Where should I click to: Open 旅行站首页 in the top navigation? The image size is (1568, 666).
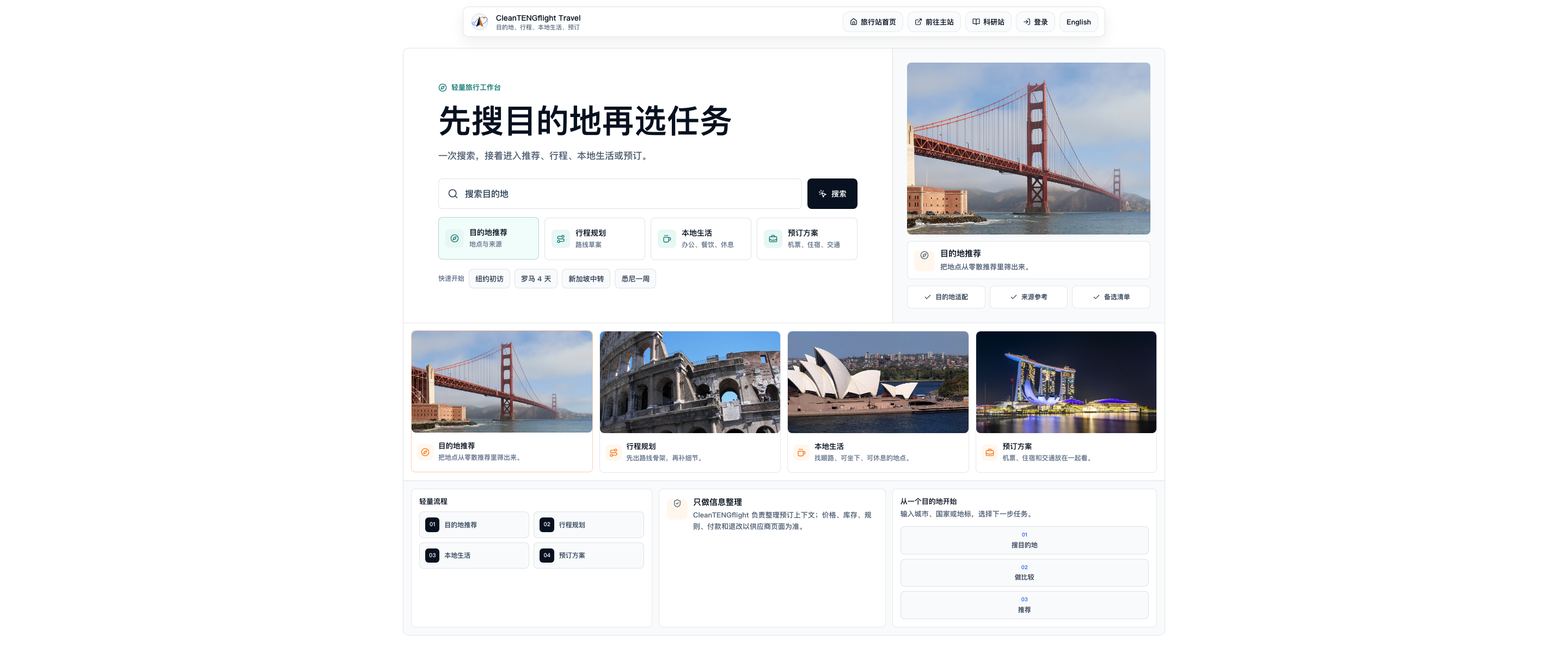click(872, 22)
